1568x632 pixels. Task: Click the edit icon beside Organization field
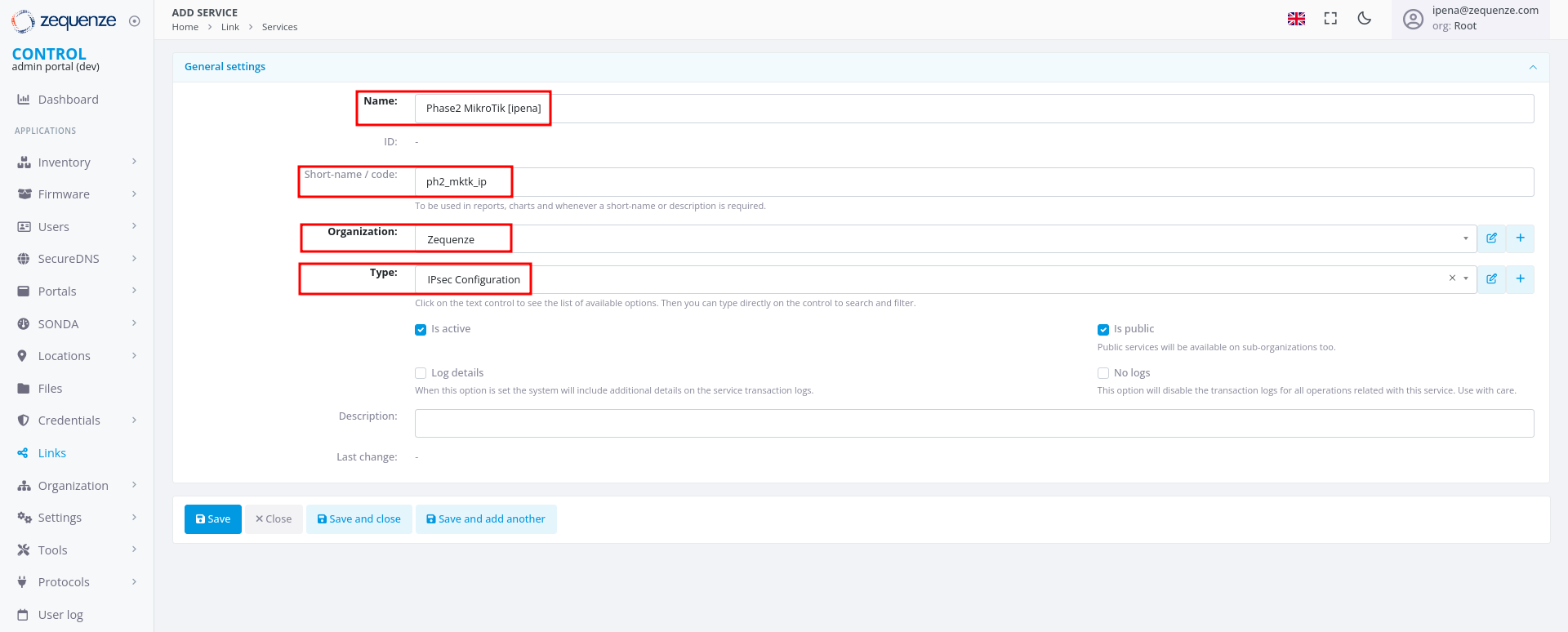coord(1491,238)
